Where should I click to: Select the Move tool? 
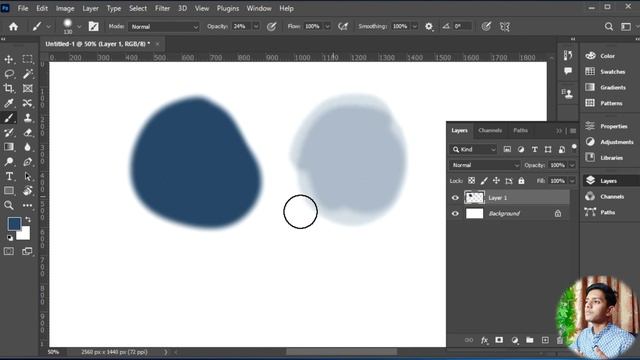tap(9, 60)
